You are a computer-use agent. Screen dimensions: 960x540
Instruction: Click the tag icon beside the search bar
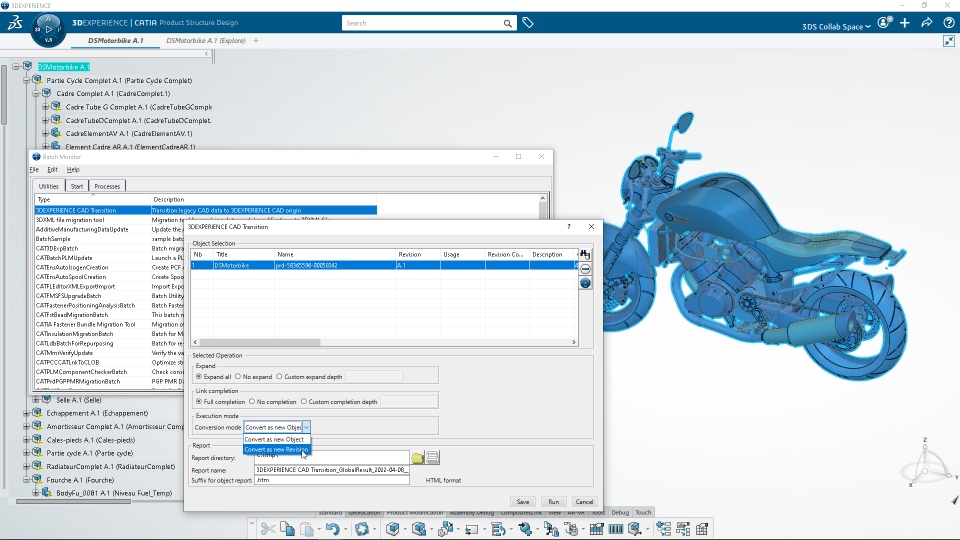528,23
